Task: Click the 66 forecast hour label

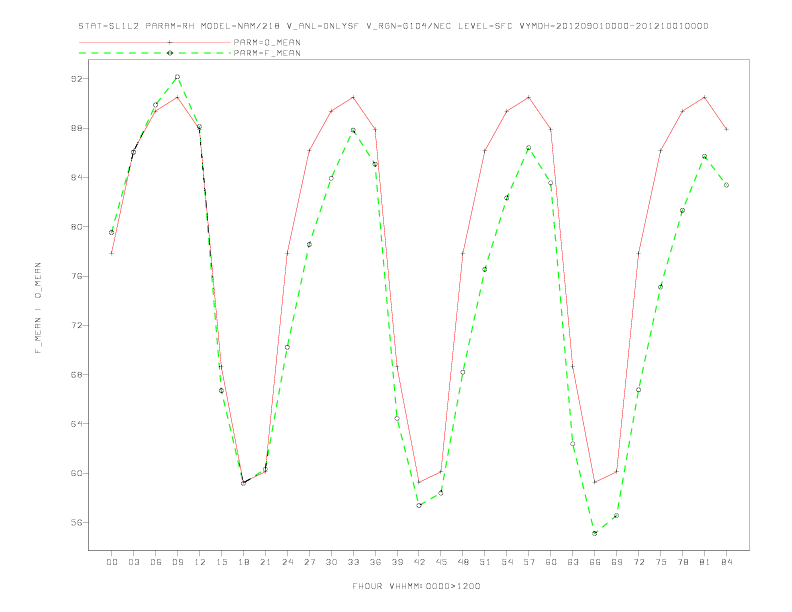Action: click(595, 562)
